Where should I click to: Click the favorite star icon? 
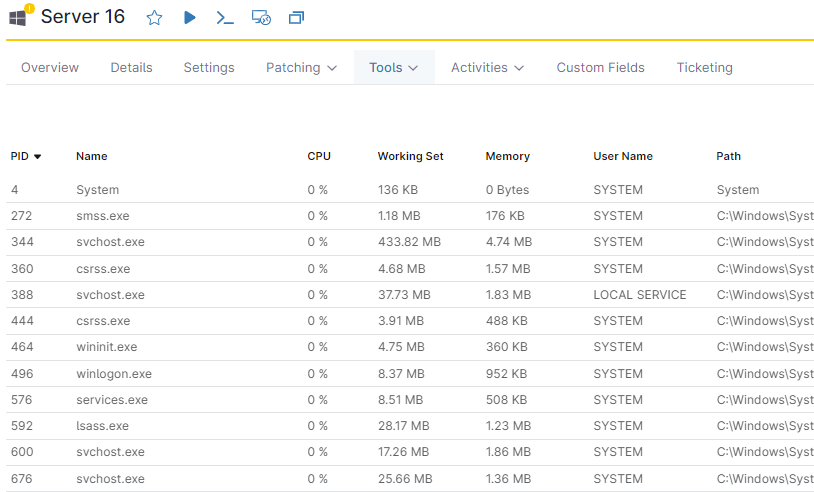point(154,18)
